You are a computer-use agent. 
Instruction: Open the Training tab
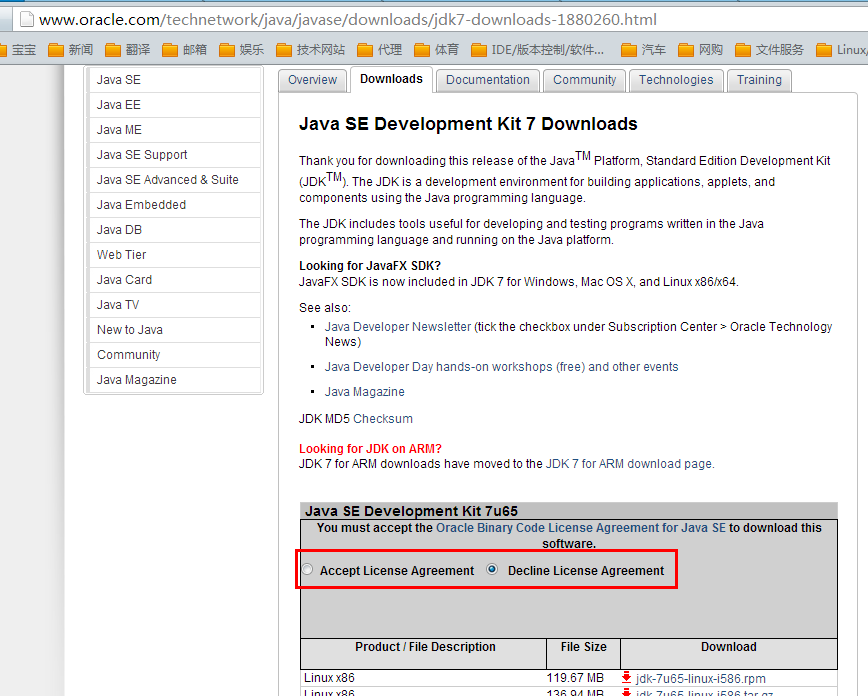[760, 80]
